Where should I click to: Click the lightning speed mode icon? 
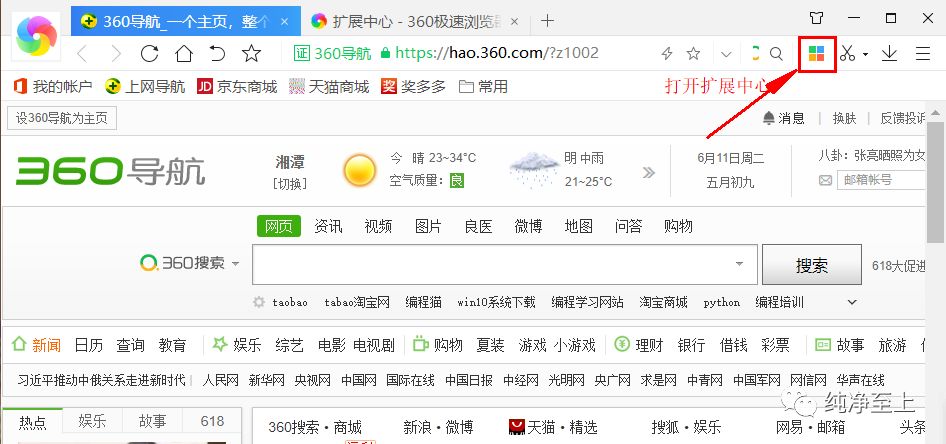coord(667,54)
